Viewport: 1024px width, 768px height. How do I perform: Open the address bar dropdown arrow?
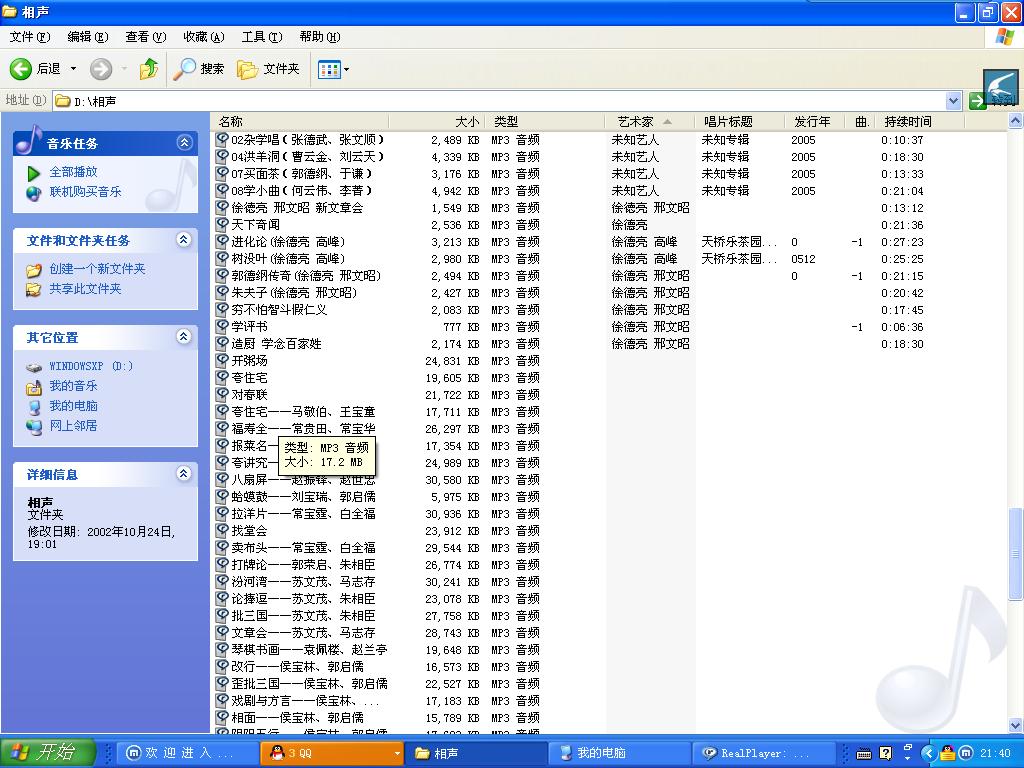pos(954,101)
